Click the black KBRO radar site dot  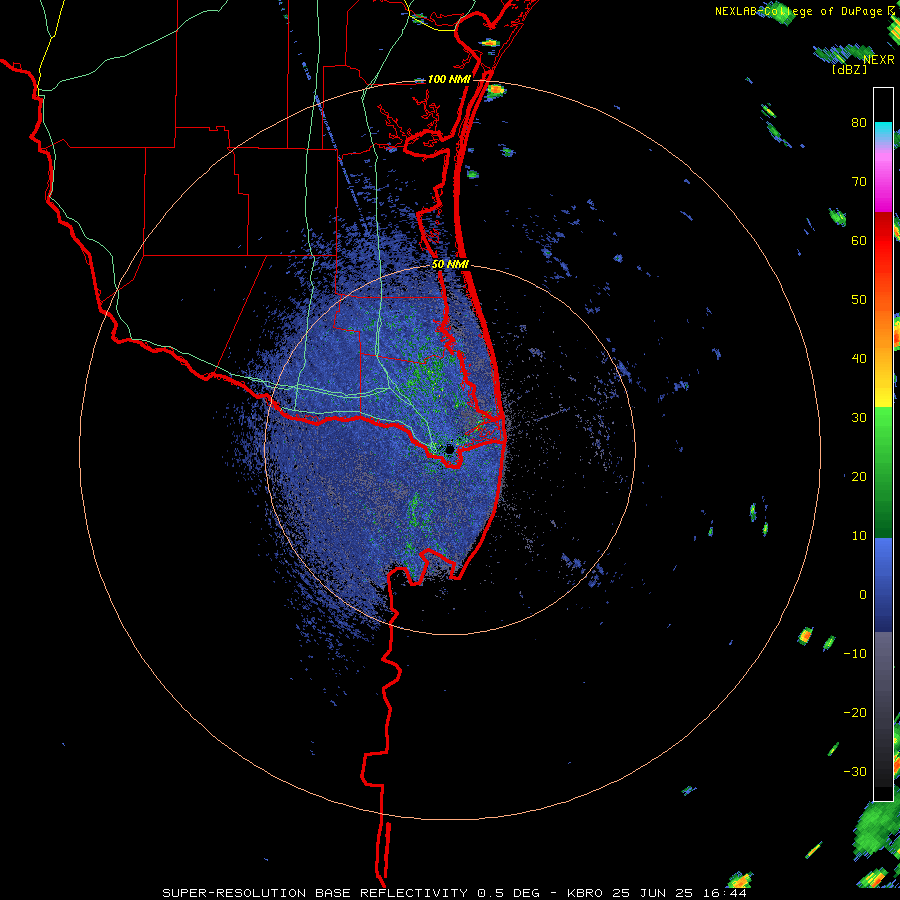click(x=449, y=449)
